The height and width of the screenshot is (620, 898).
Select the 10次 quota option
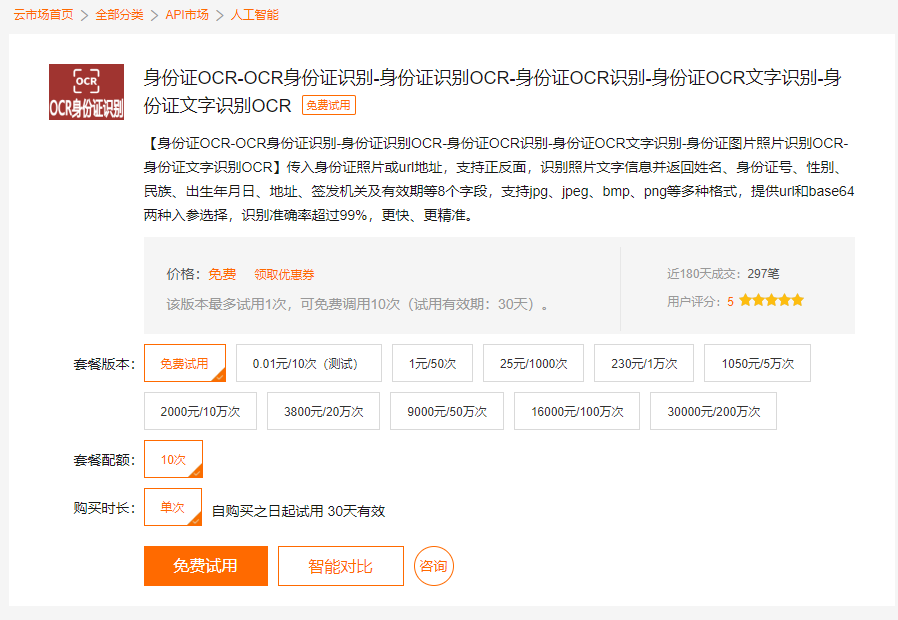[x=172, y=460]
